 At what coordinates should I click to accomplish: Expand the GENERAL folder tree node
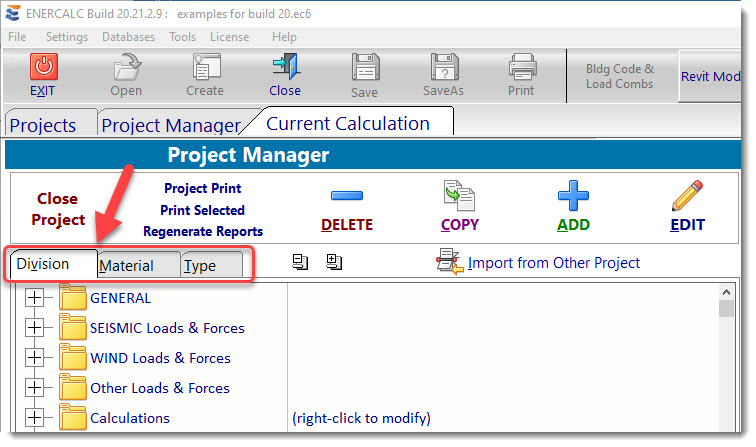pos(35,298)
